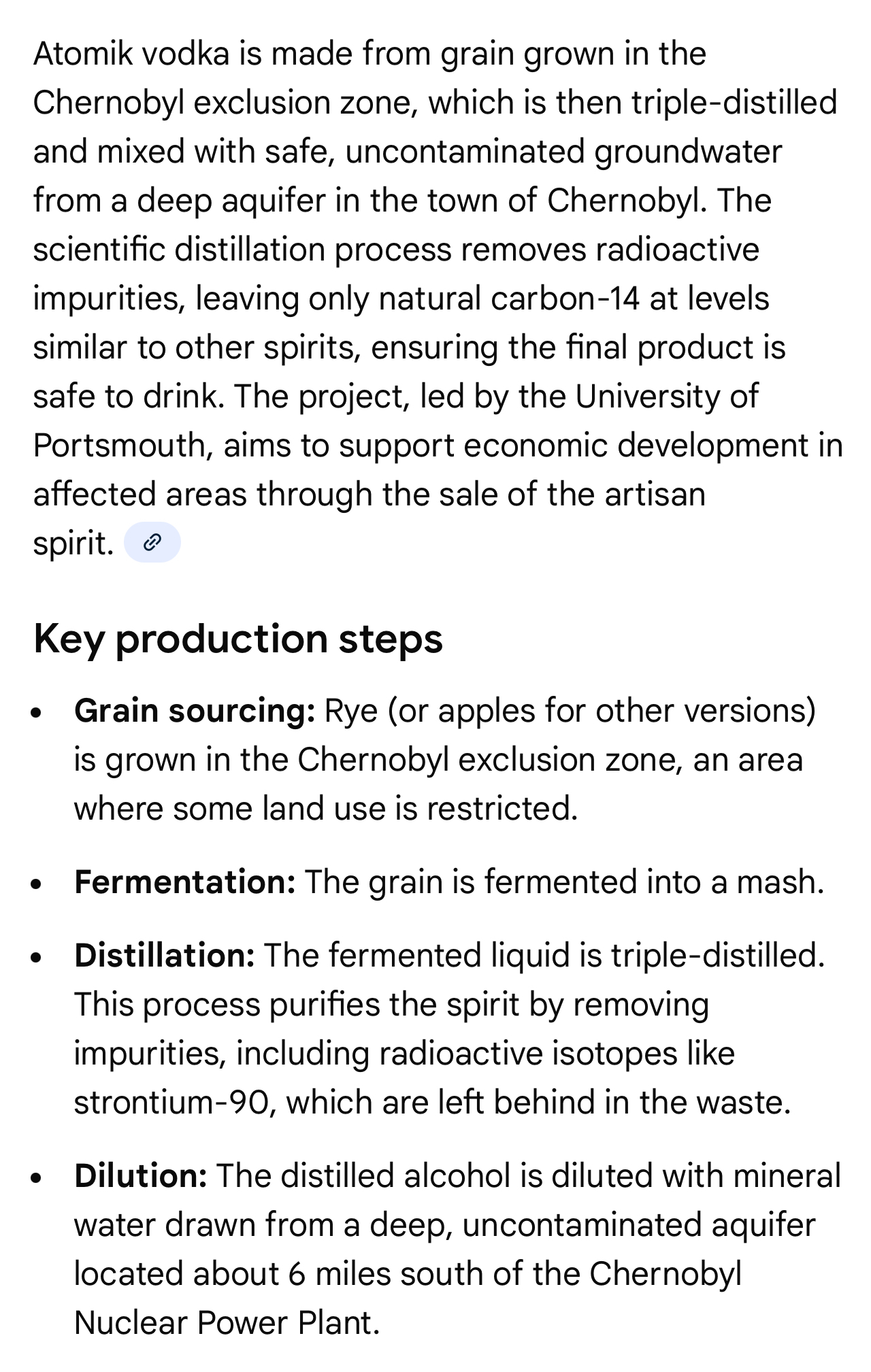The height and width of the screenshot is (1372, 871).
Task: Click the bold "Dilution:" label
Action: click(x=140, y=1176)
